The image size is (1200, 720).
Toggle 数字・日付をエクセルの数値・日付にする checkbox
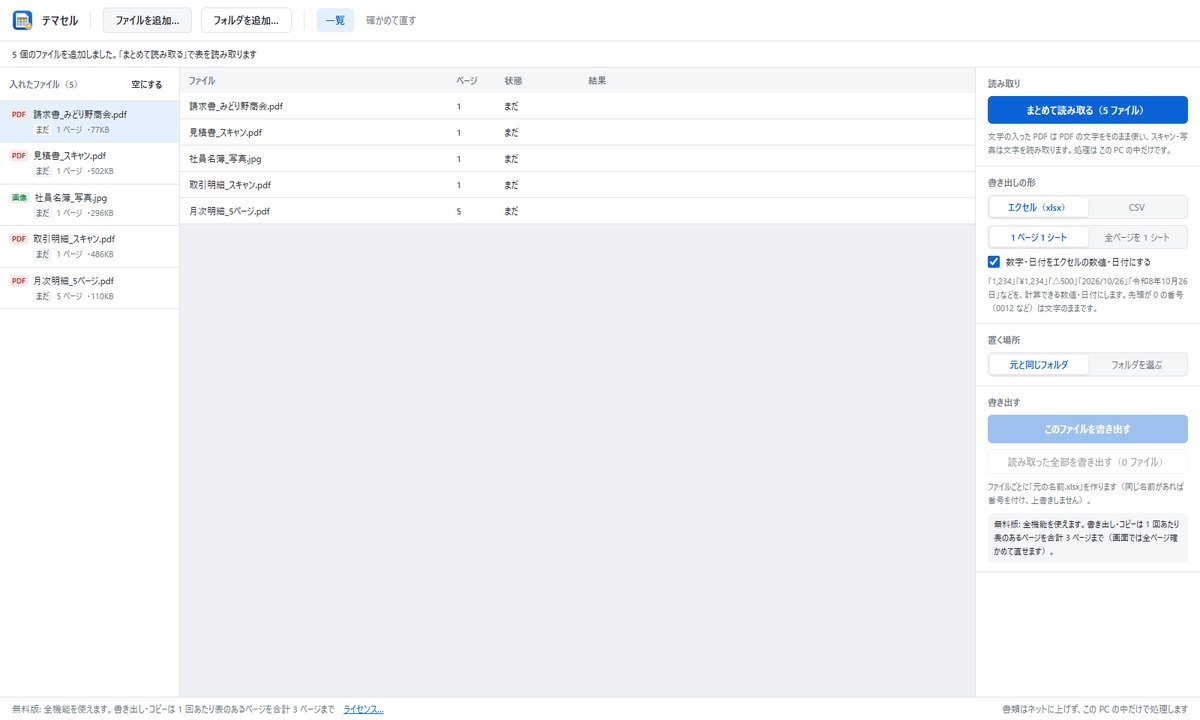tap(994, 262)
